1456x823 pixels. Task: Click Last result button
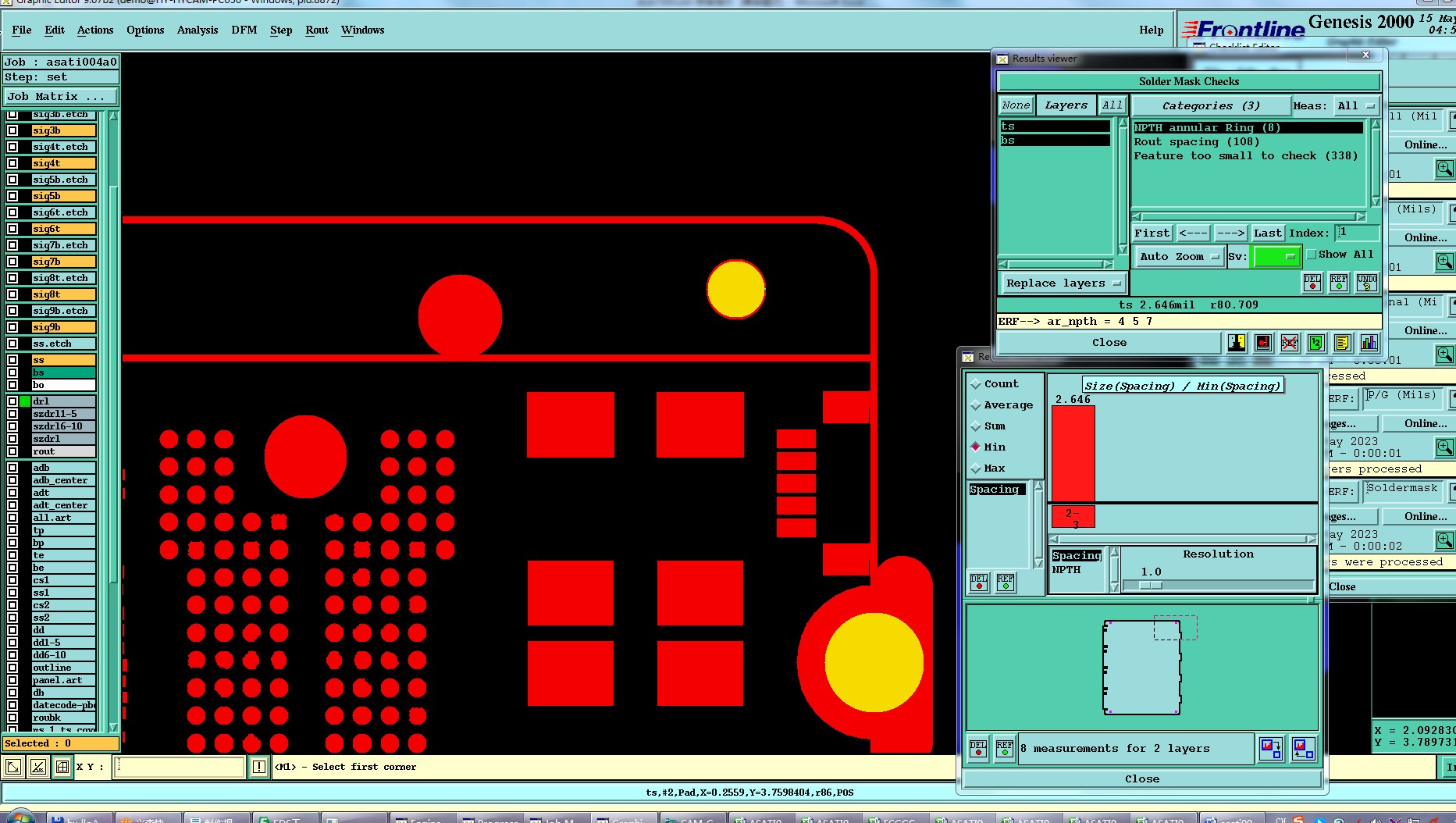click(x=1268, y=233)
